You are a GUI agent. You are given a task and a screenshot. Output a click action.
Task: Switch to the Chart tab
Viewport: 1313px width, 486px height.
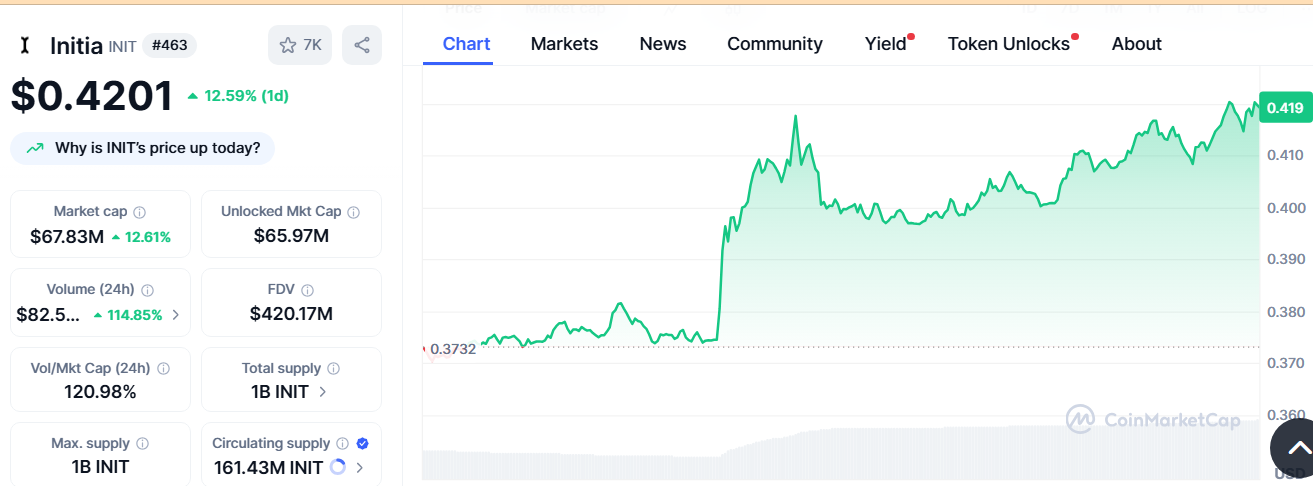466,44
